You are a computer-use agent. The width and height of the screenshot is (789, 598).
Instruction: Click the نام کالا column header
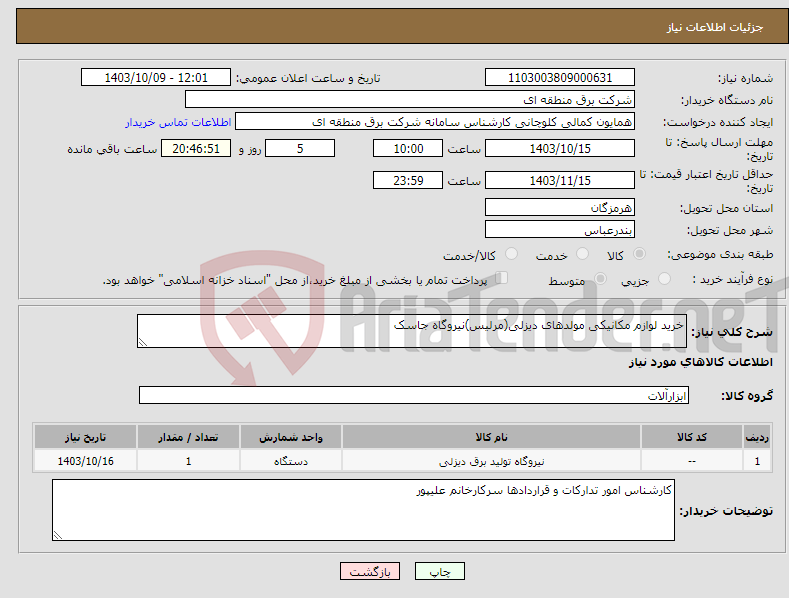[491, 437]
